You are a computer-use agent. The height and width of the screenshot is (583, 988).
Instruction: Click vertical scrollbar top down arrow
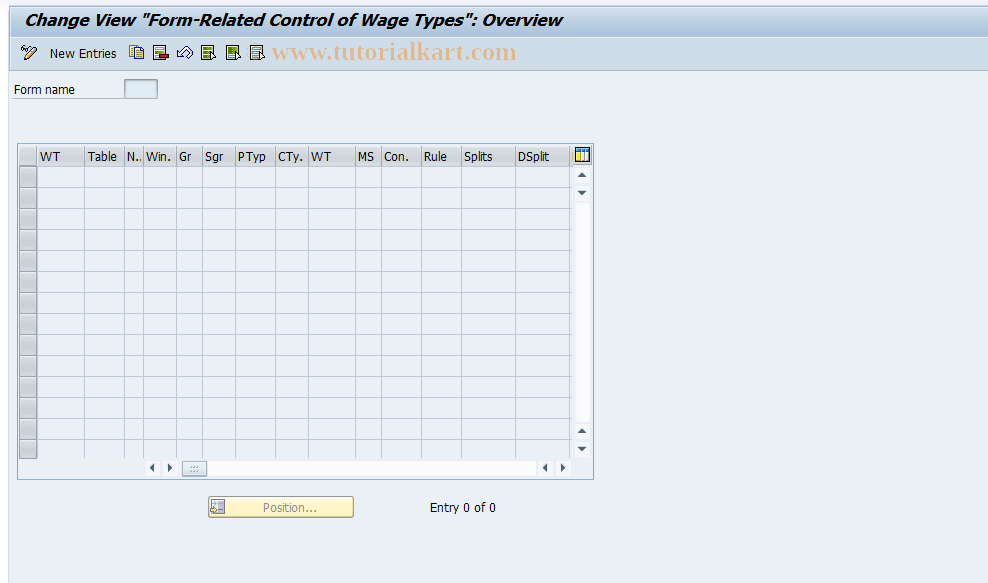click(x=582, y=193)
